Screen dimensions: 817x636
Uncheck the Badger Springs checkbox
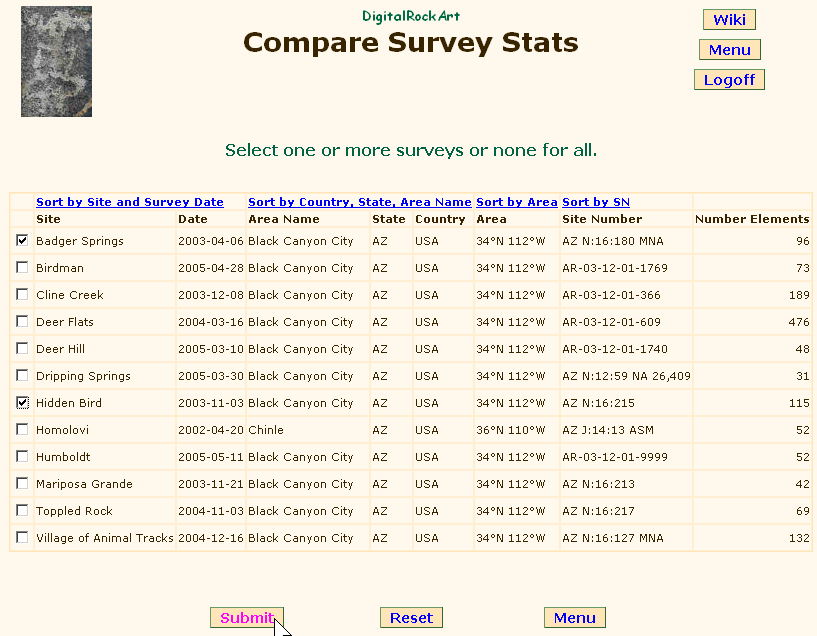click(x=22, y=241)
